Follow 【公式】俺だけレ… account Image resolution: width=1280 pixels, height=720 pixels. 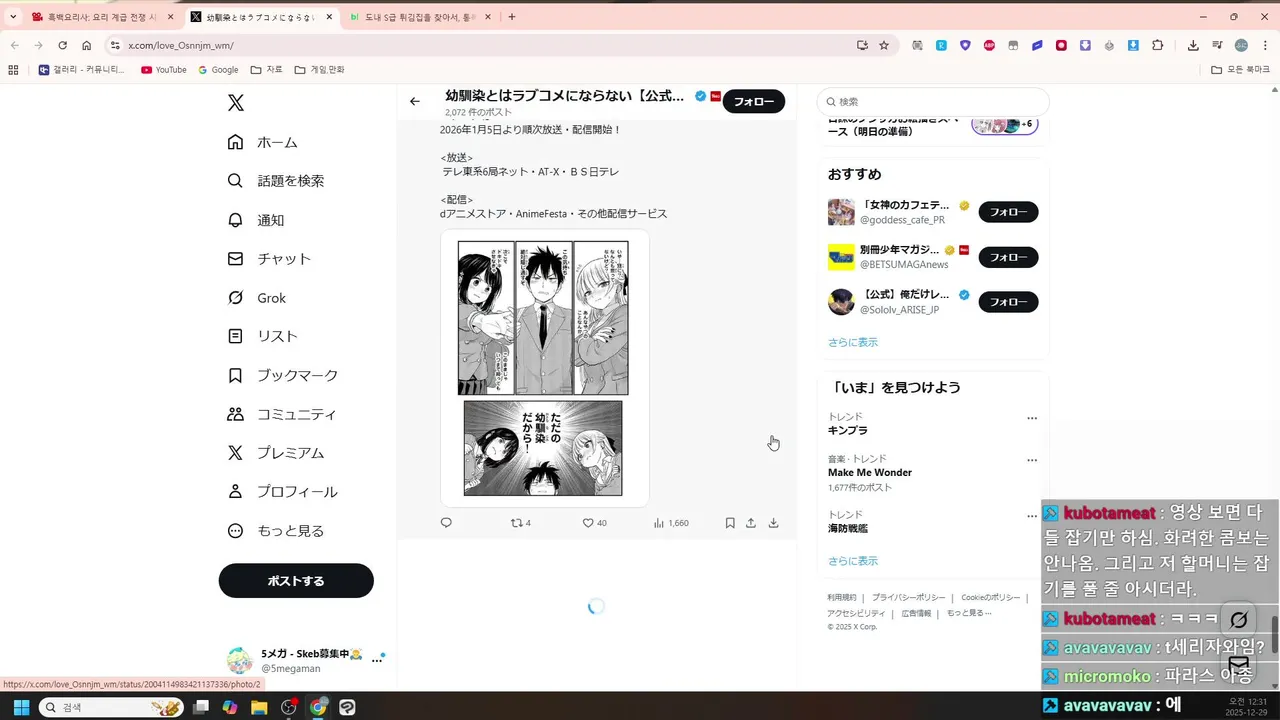click(x=1008, y=302)
